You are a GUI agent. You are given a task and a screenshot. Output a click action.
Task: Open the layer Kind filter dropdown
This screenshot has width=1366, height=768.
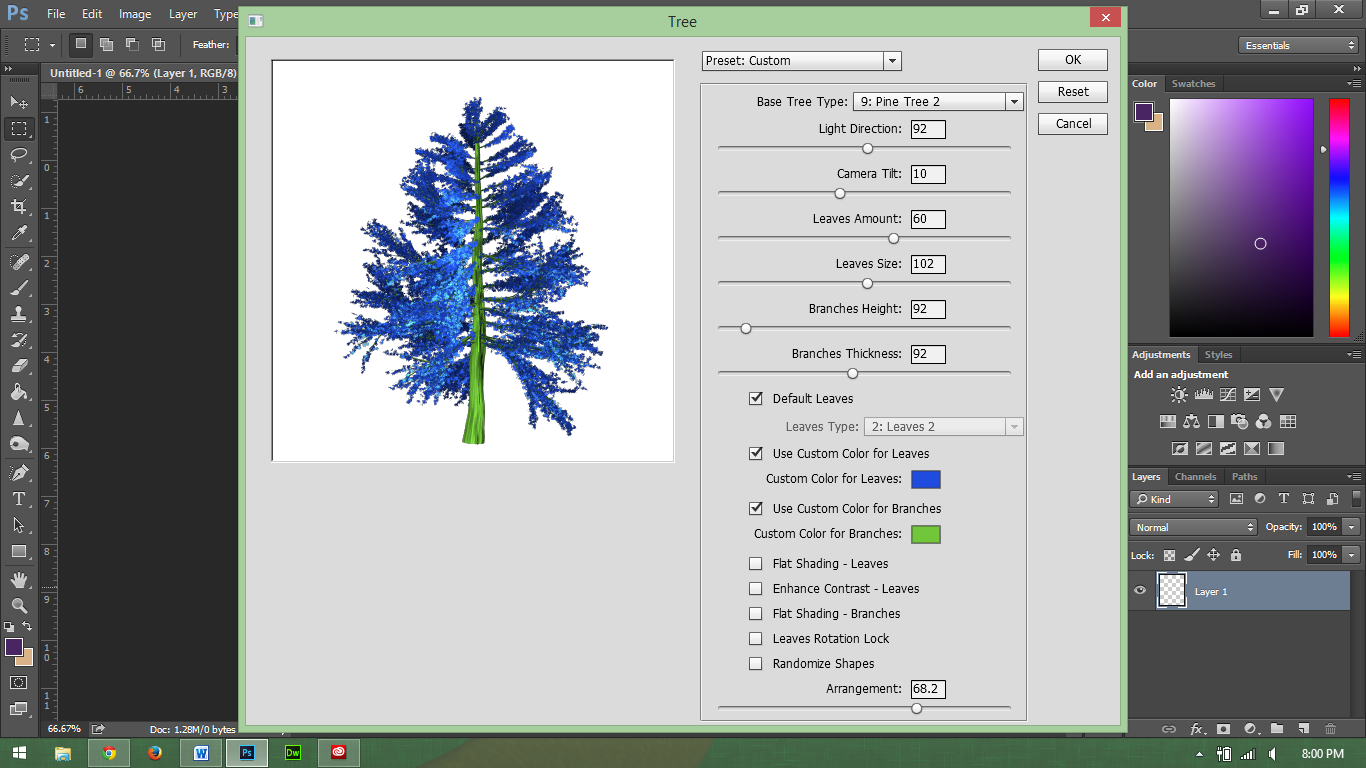1176,499
